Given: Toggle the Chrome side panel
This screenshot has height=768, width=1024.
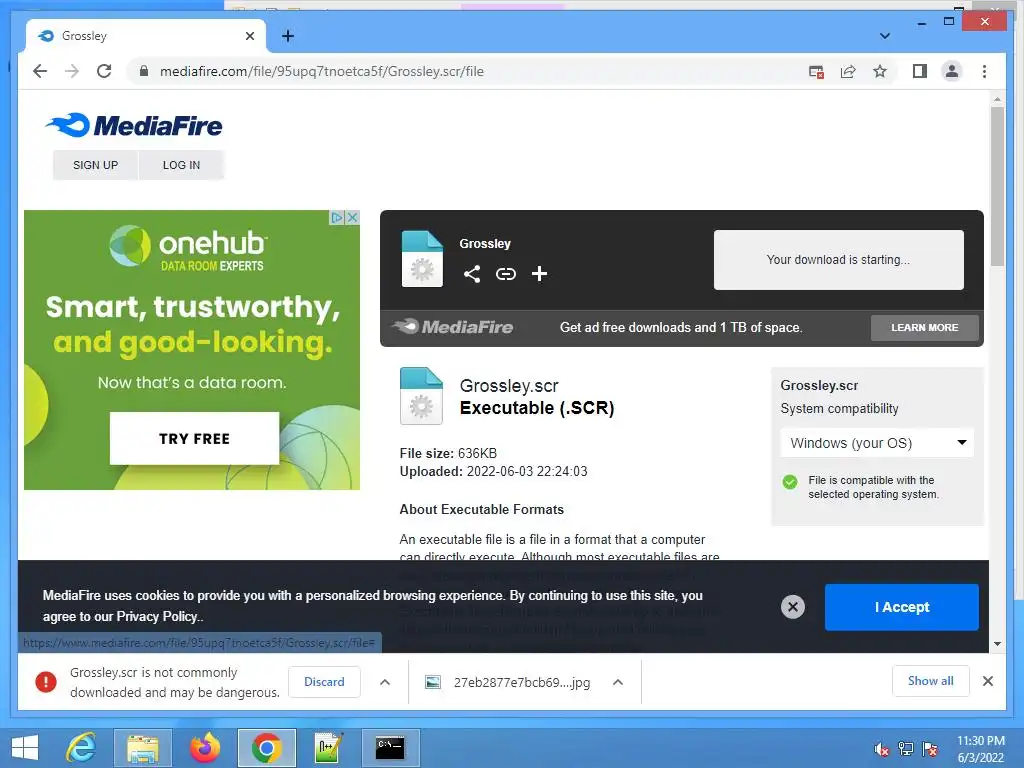Looking at the screenshot, I should 920,71.
